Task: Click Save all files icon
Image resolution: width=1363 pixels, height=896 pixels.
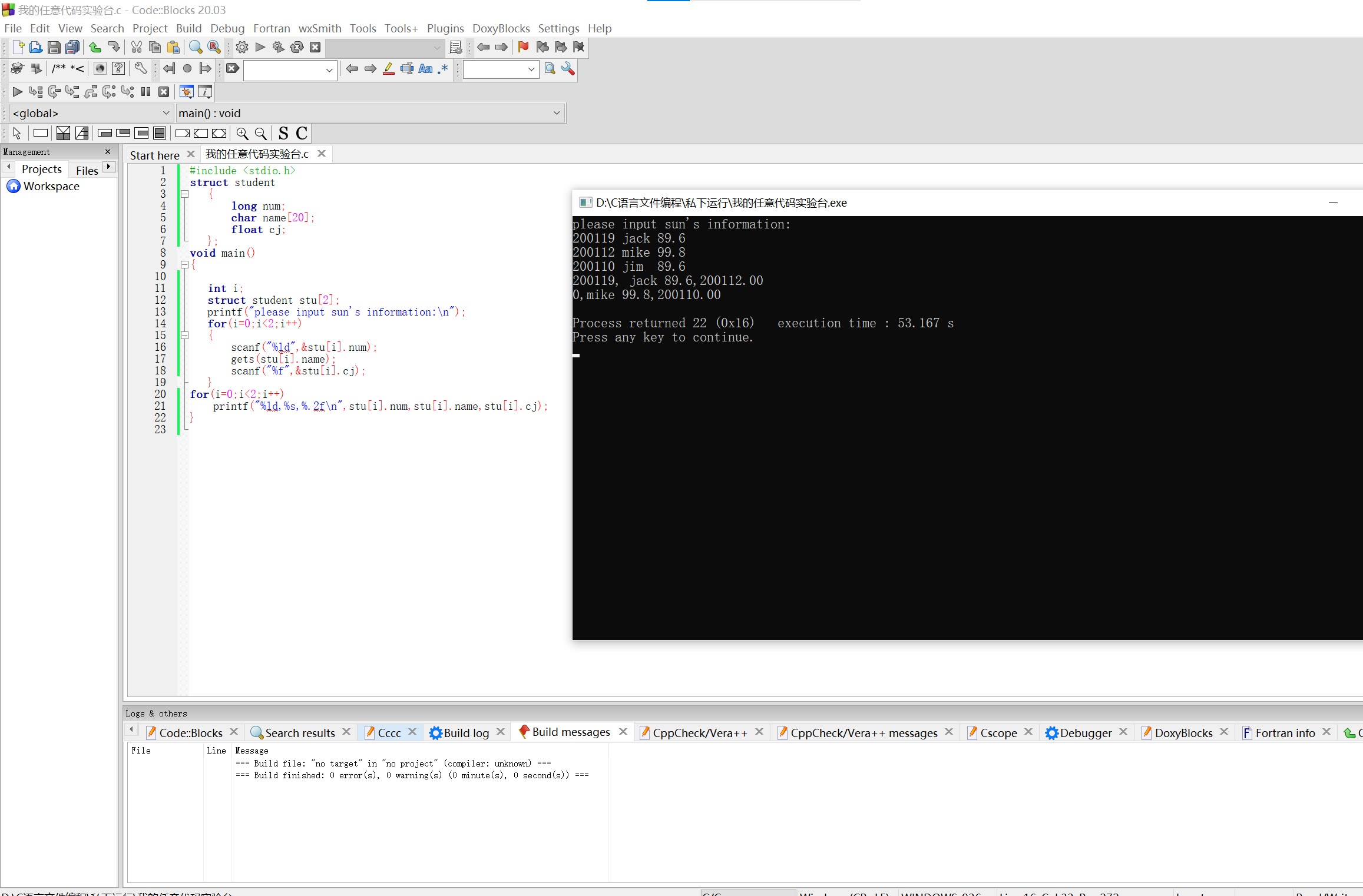Action: 72,47
